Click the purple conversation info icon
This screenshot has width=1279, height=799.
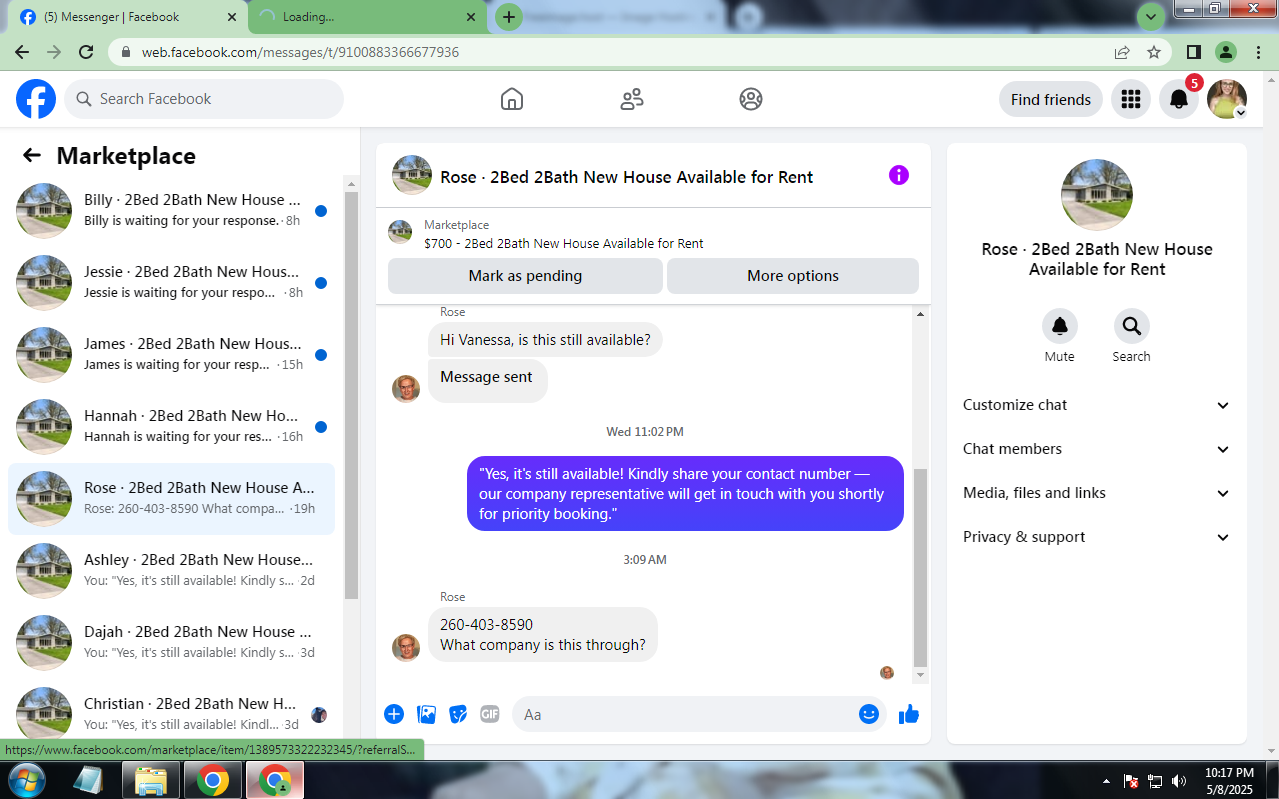point(899,176)
